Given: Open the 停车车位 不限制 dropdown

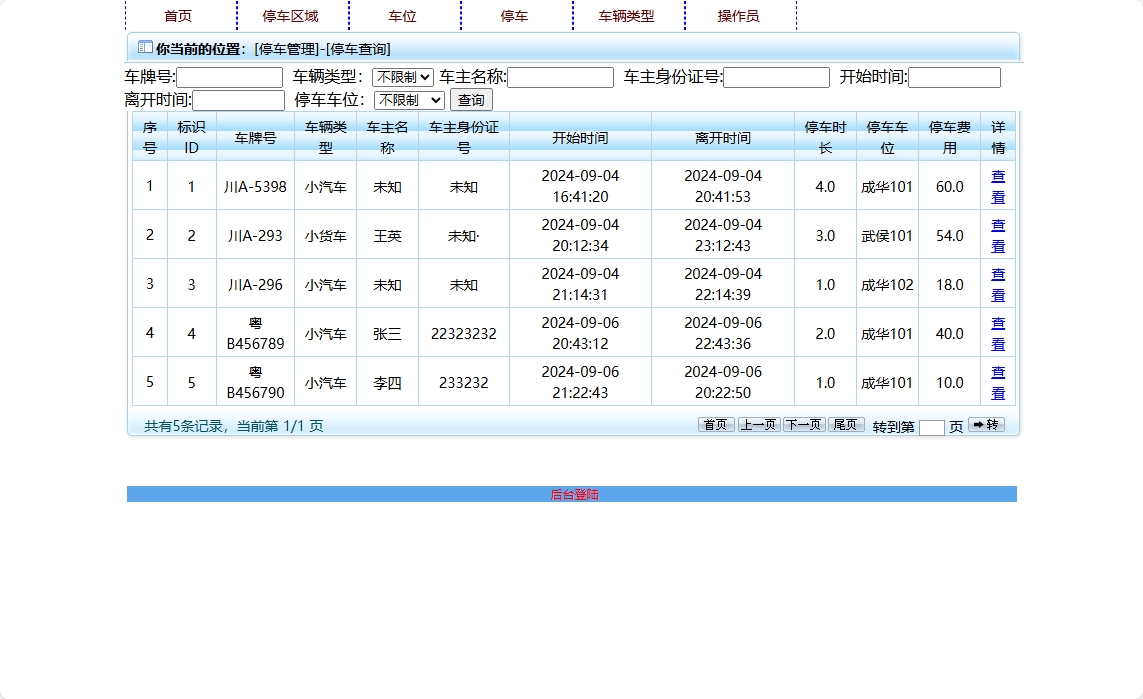Looking at the screenshot, I should (407, 99).
